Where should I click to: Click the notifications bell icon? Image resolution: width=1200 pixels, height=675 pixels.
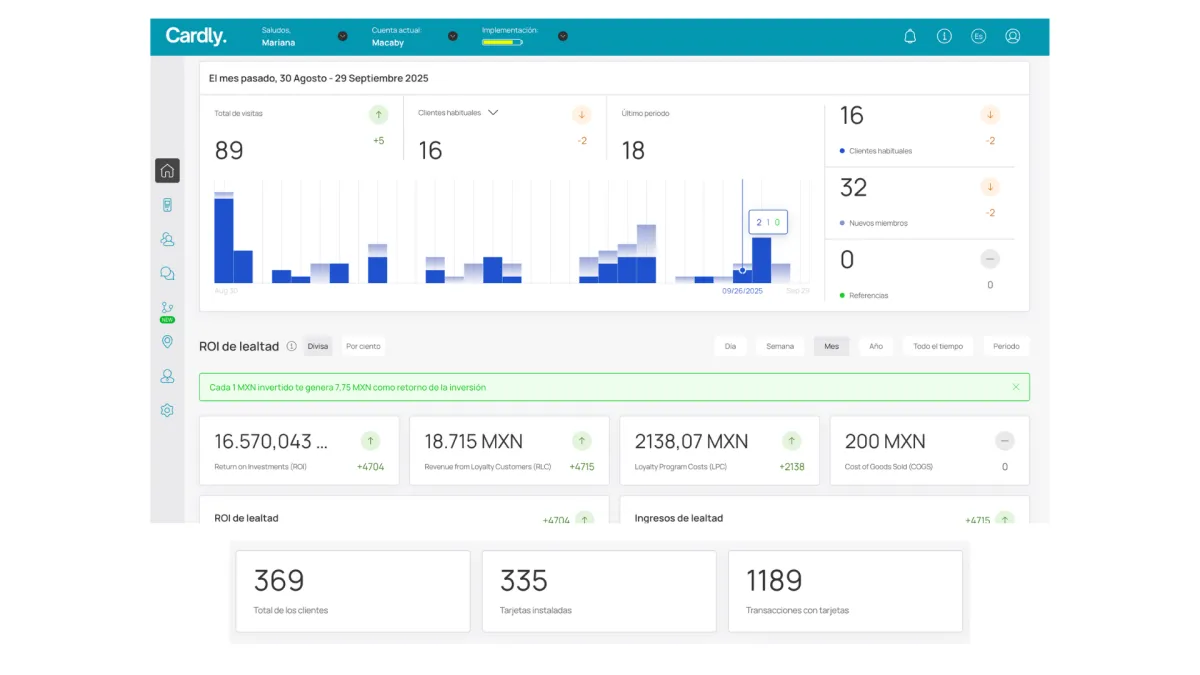pos(910,36)
